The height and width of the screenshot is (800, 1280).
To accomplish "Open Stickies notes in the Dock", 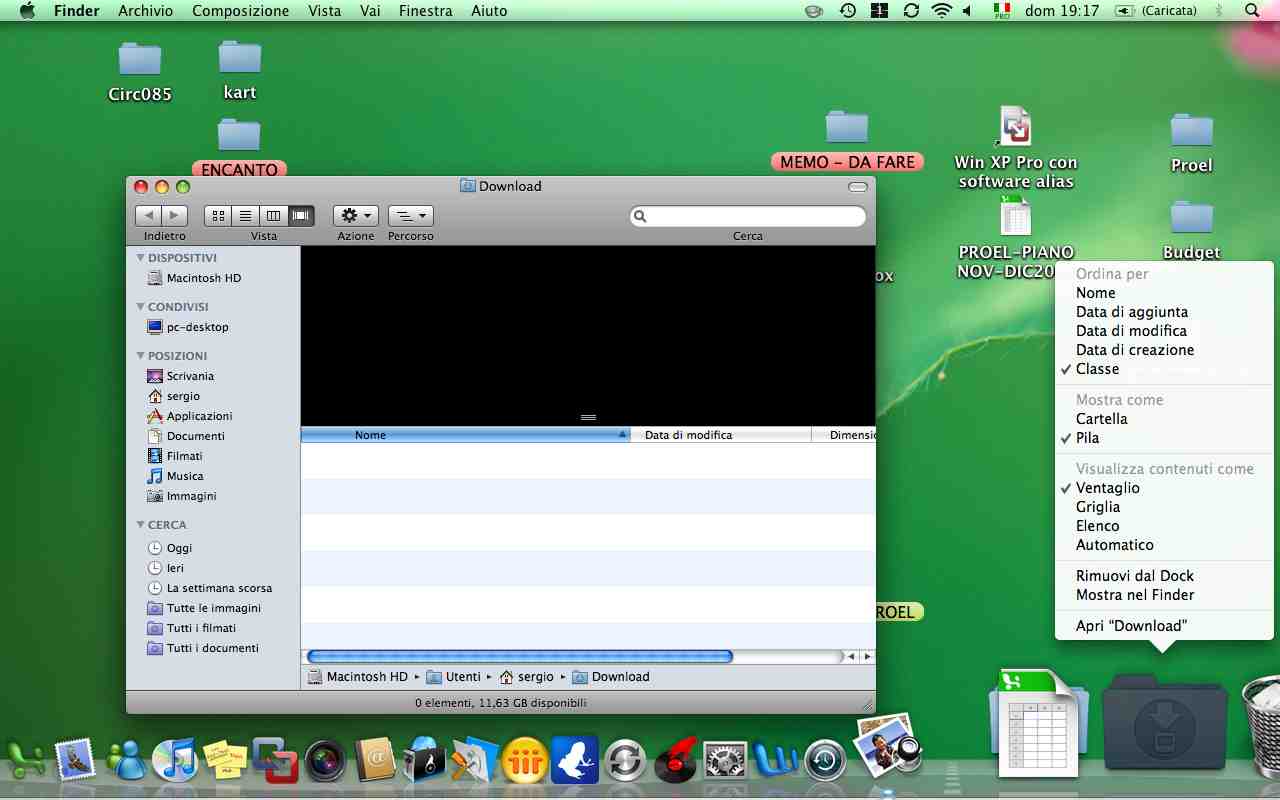I will coord(225,761).
